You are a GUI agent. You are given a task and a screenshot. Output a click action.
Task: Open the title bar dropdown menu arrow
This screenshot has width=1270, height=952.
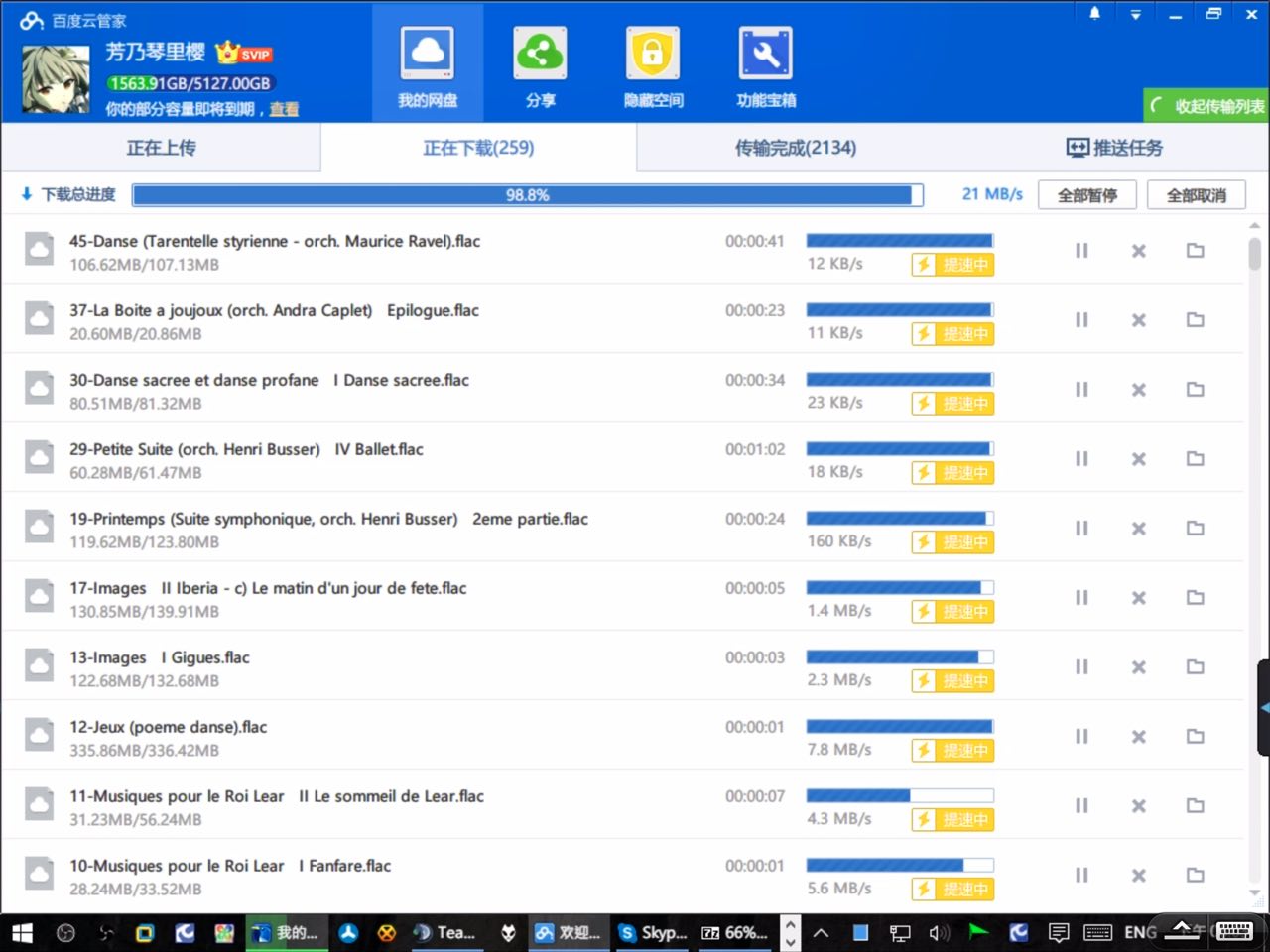[1135, 14]
